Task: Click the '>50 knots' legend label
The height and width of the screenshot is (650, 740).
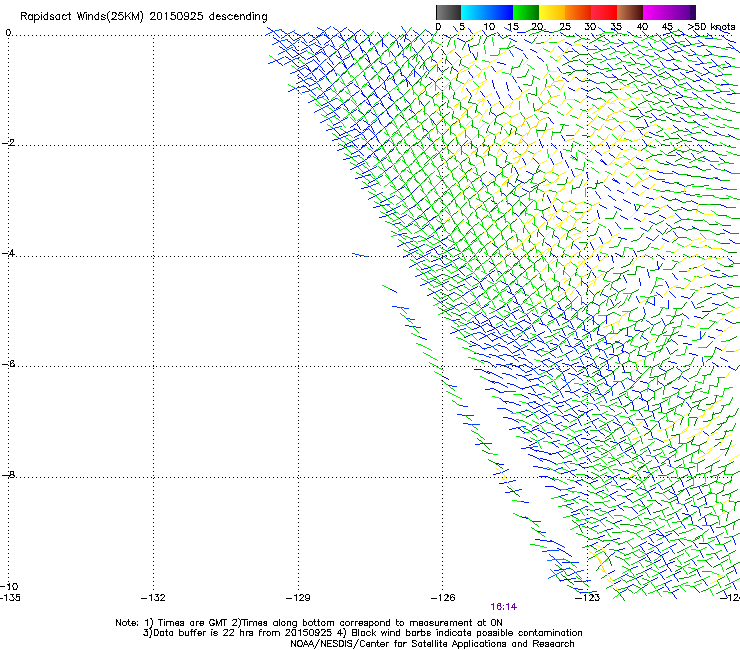Action: 712,27
